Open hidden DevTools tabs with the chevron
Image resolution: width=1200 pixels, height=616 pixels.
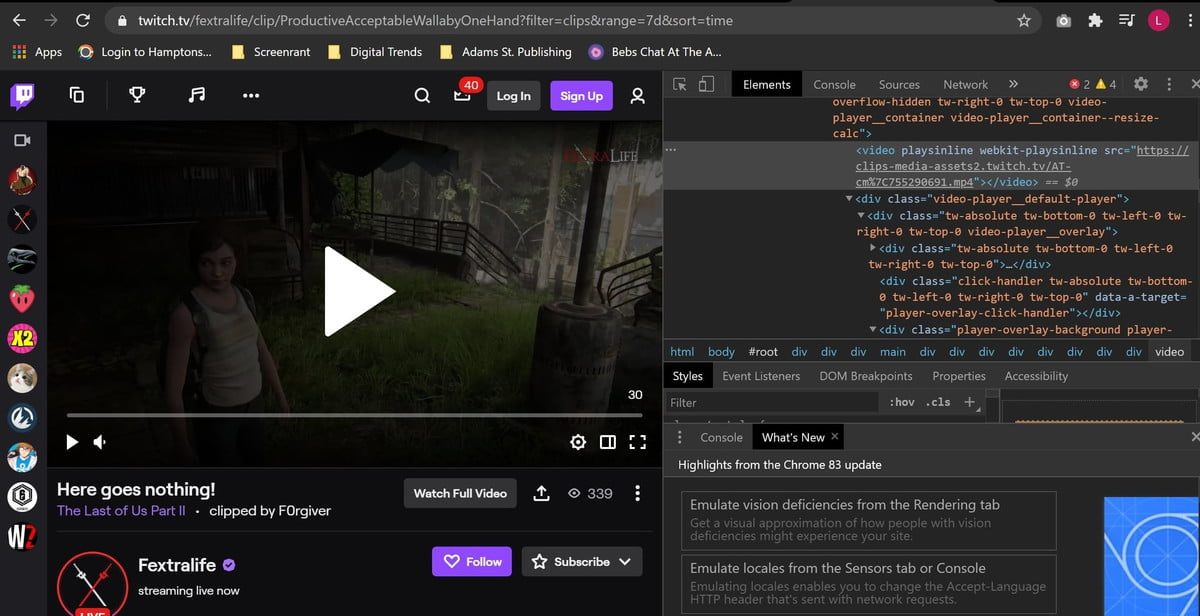[1013, 84]
